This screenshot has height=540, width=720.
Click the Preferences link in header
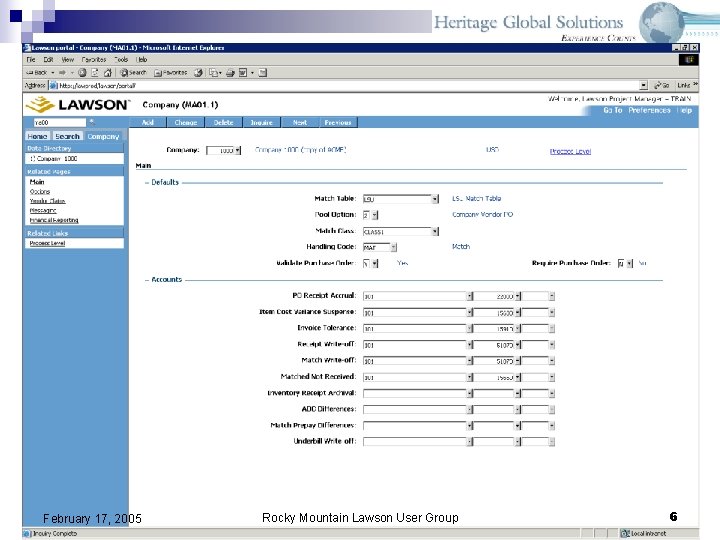coord(649,110)
